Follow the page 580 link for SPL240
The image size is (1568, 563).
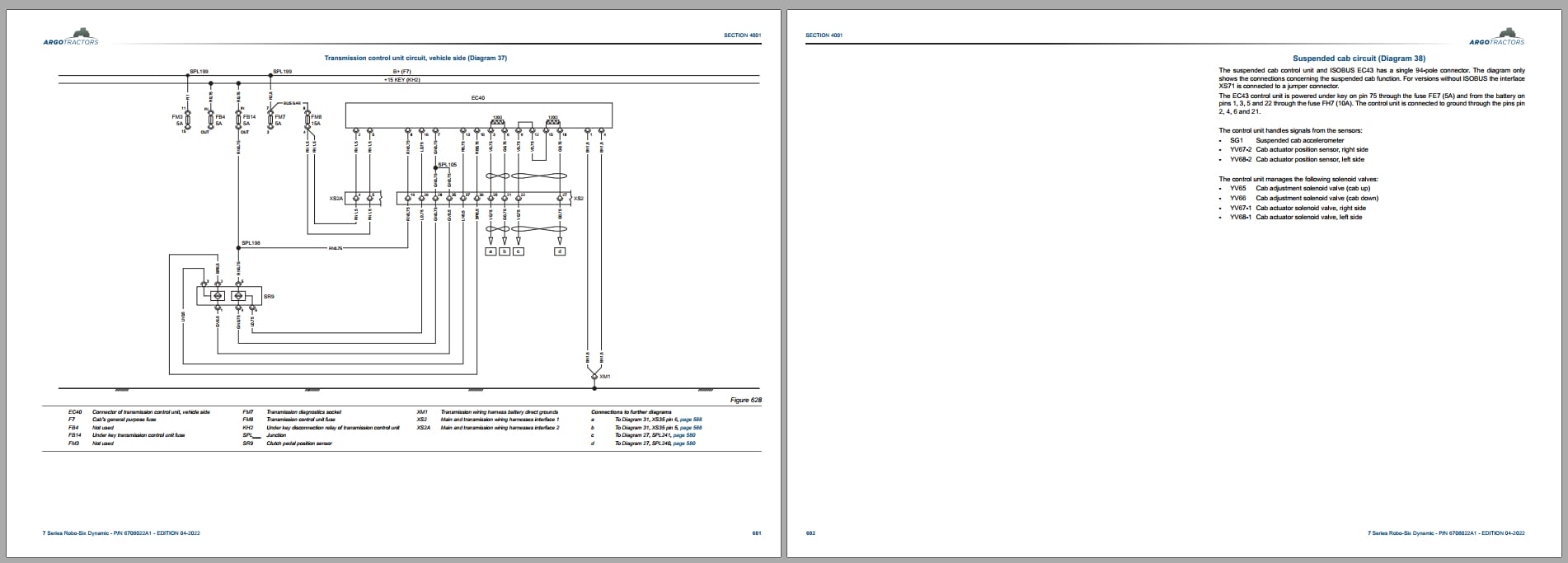click(684, 443)
